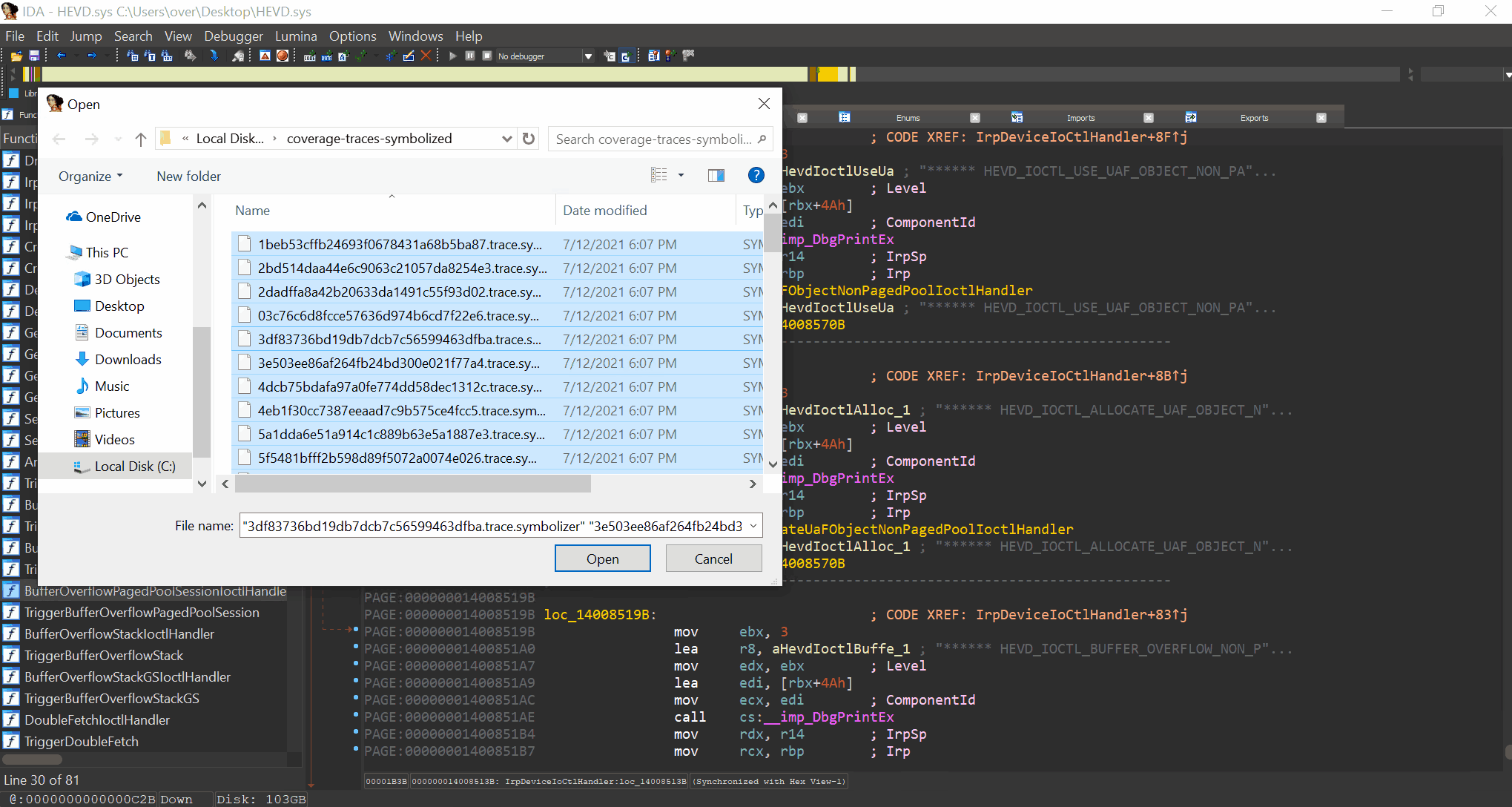Switch to the Imports tab
The height and width of the screenshot is (807, 1512).
coord(1080,118)
